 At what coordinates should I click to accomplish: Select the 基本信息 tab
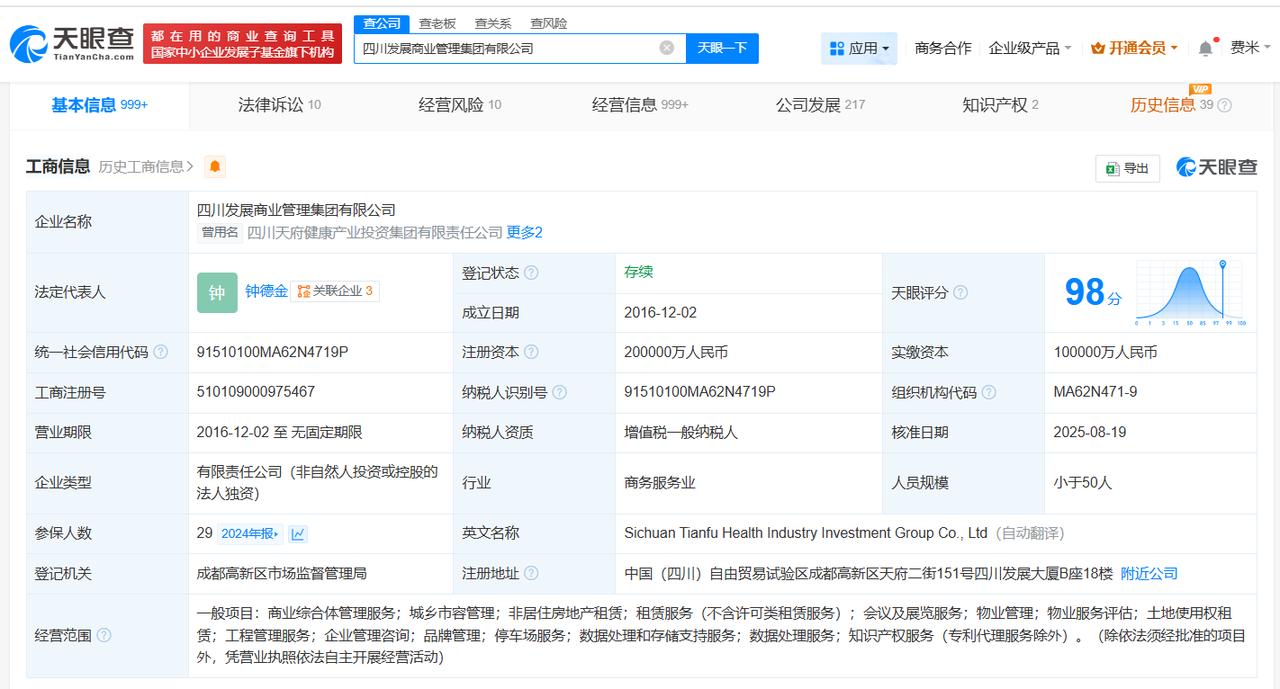tap(99, 105)
